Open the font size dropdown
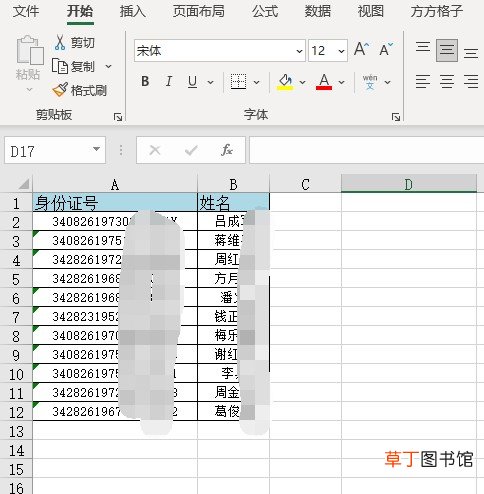This screenshot has width=484, height=494. coord(341,51)
